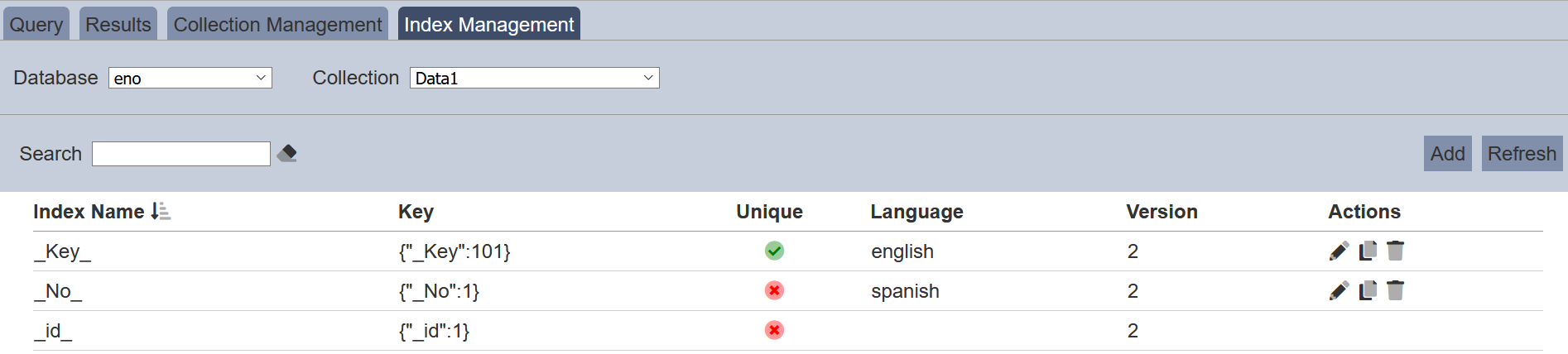Click the Collection label
1568x354 pixels.
click(x=356, y=78)
